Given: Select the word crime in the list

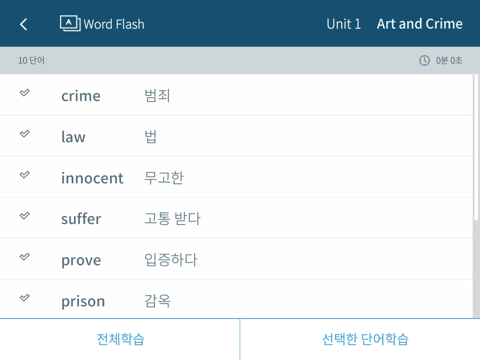Looking at the screenshot, I should [81, 96].
